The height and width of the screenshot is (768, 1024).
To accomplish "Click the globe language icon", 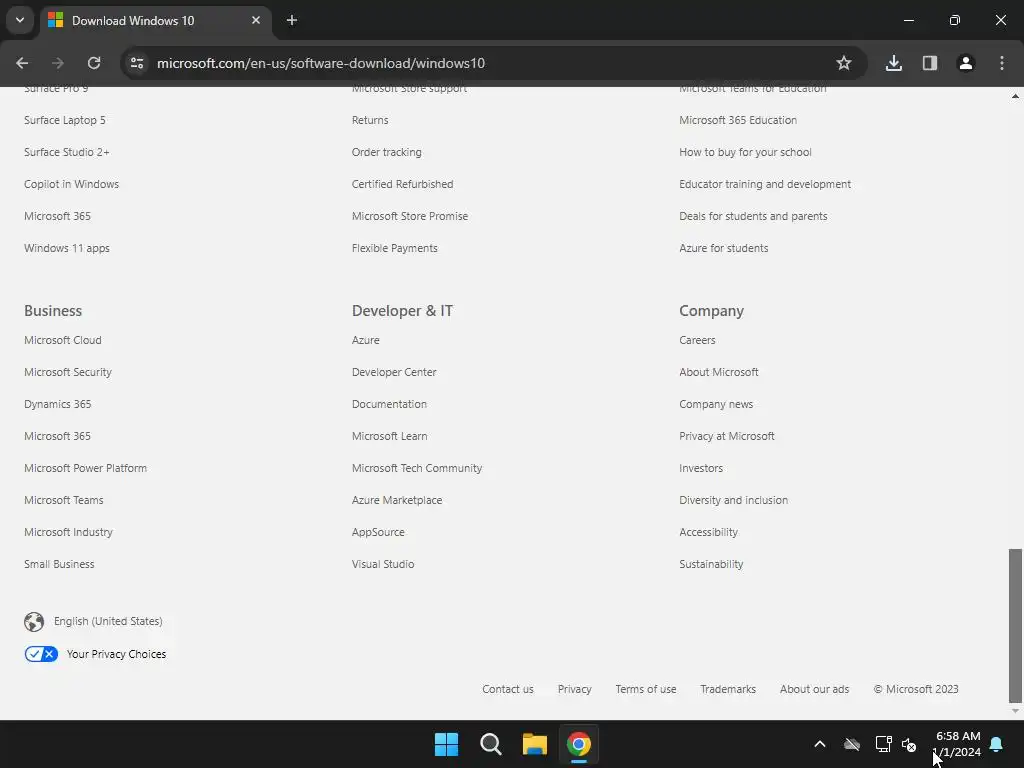I will (34, 622).
